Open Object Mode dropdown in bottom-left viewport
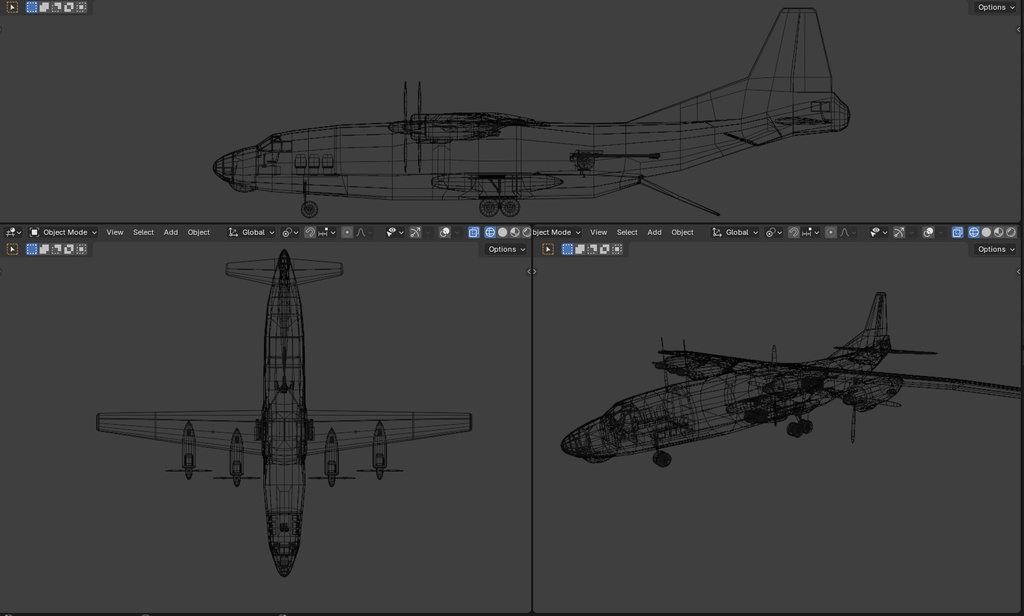This screenshot has height=616, width=1024. click(x=63, y=232)
